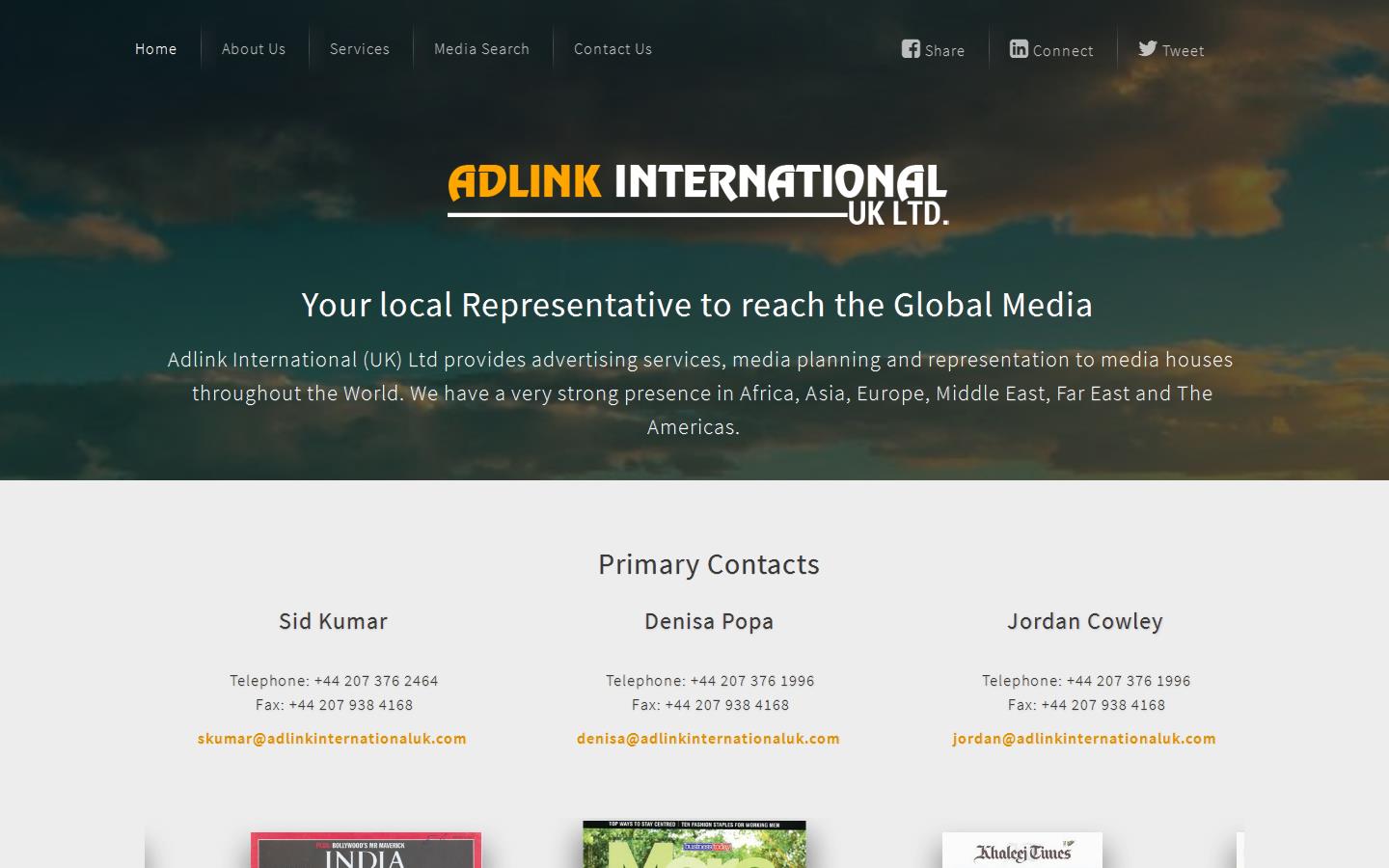Click the Twitter Tweet icon

tap(1148, 48)
